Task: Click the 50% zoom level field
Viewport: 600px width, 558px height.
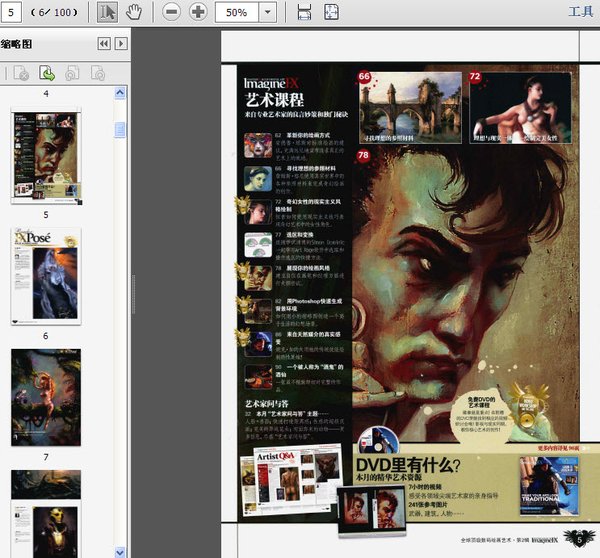Action: click(x=236, y=13)
